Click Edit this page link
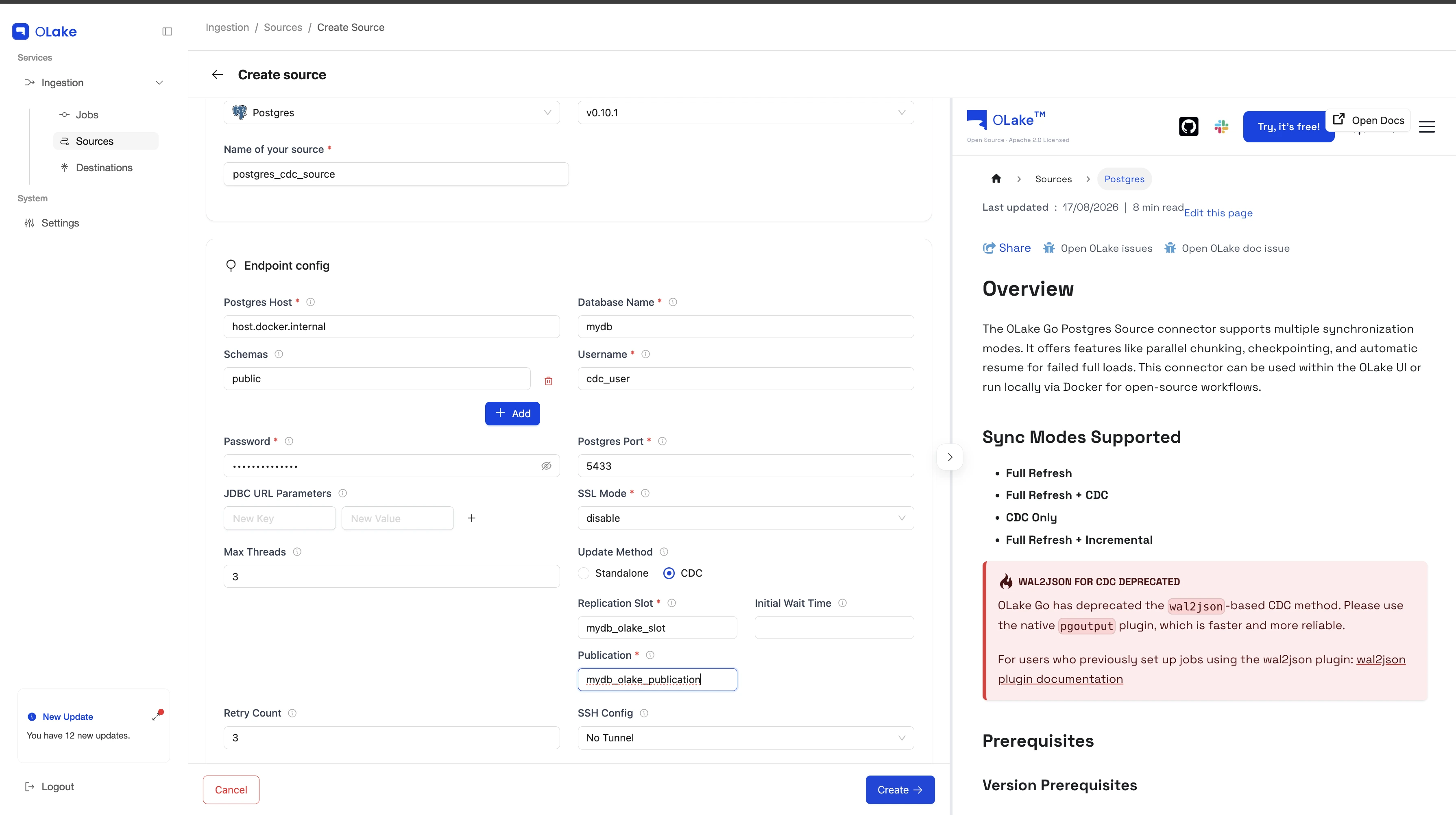Screen dimensions: 1456x815 pyautogui.click(x=1218, y=213)
